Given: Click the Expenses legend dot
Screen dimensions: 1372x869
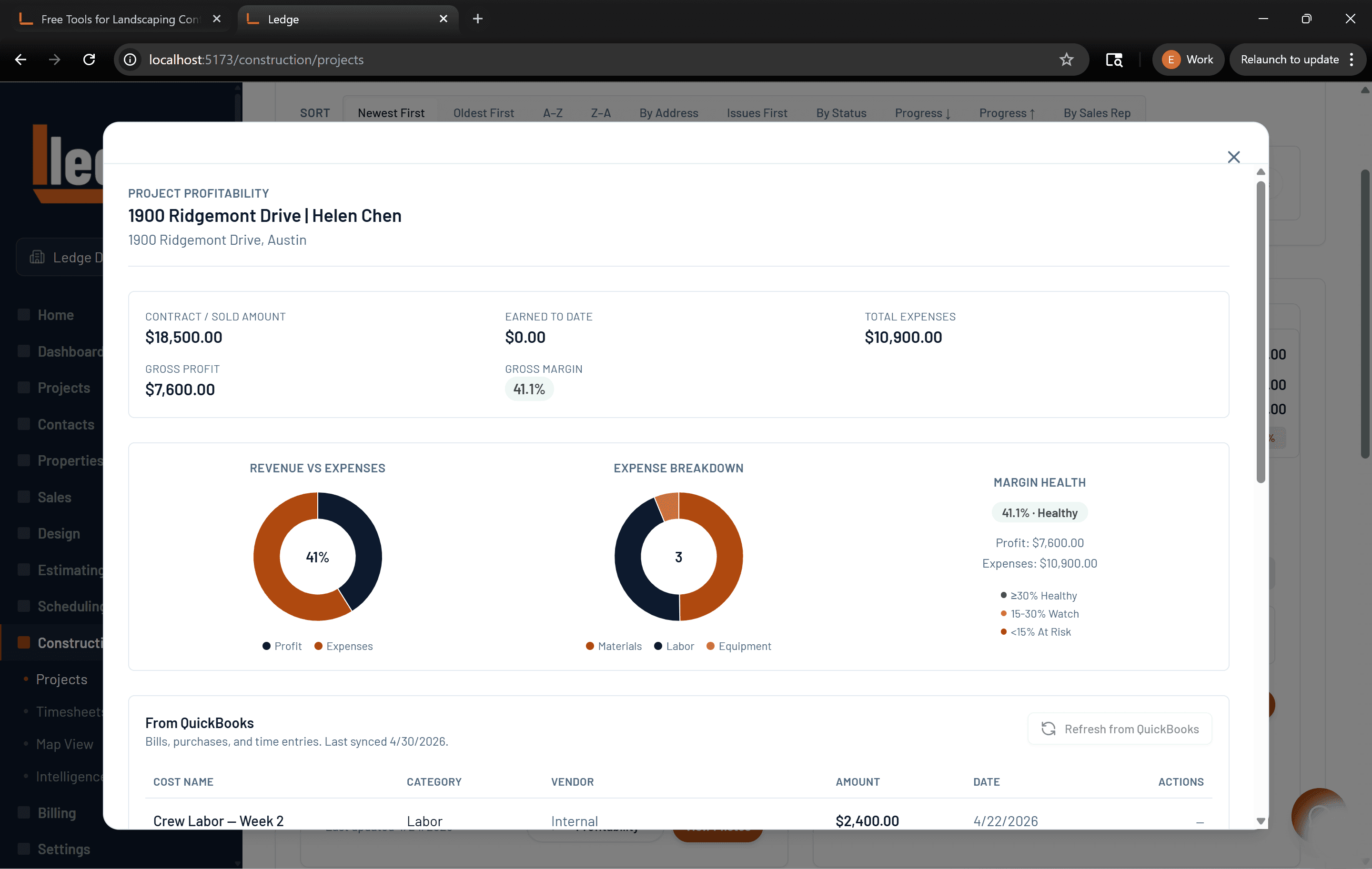Looking at the screenshot, I should tap(319, 646).
